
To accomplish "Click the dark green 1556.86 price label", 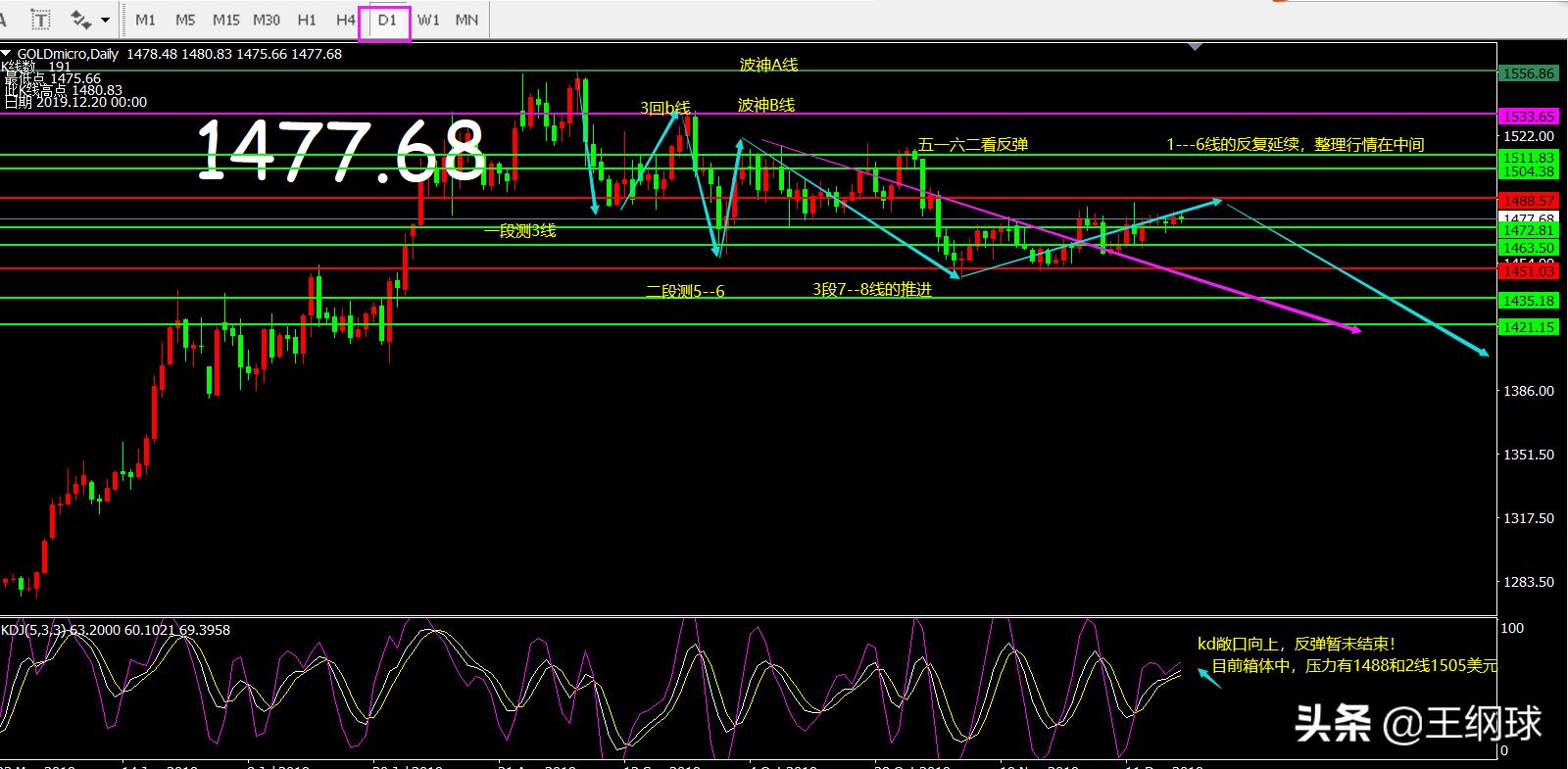I will click(x=1529, y=73).
